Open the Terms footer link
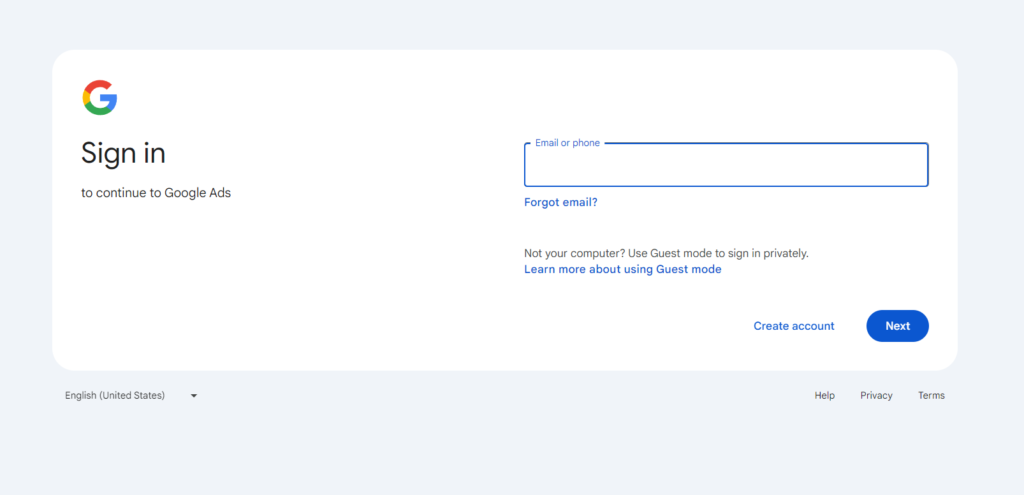1024x495 pixels. tap(931, 396)
